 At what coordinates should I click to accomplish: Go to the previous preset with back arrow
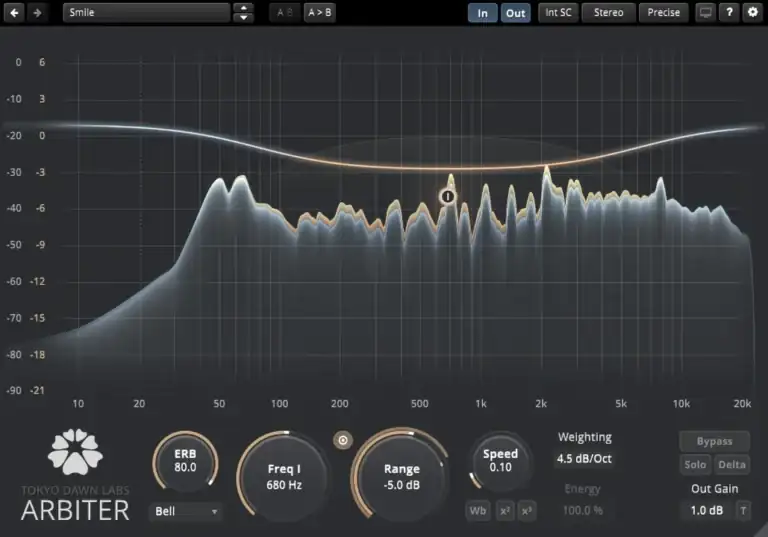(x=14, y=12)
